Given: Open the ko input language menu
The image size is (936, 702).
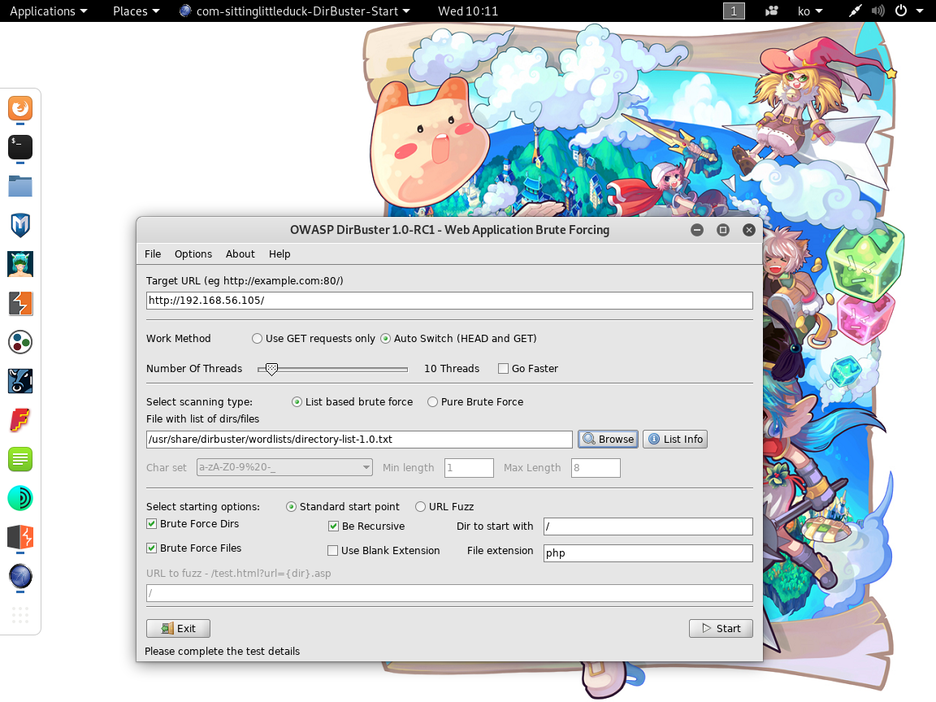Looking at the screenshot, I should (x=810, y=11).
